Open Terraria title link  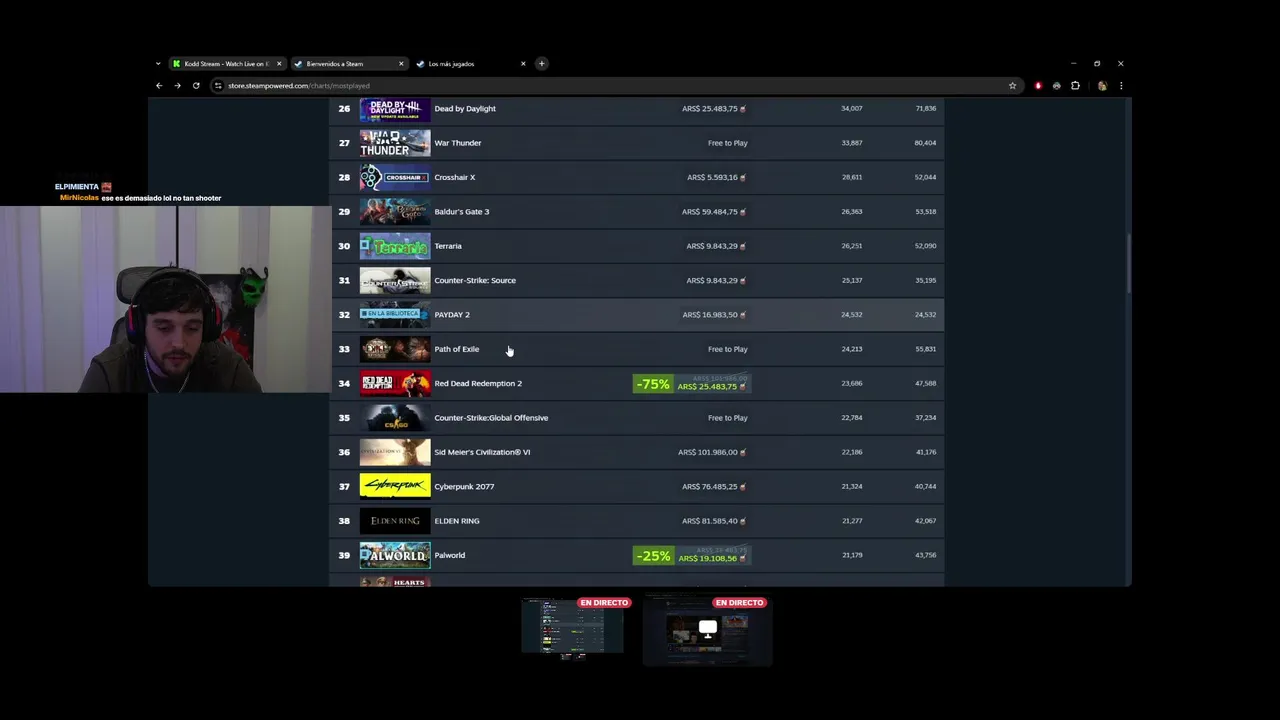click(448, 246)
